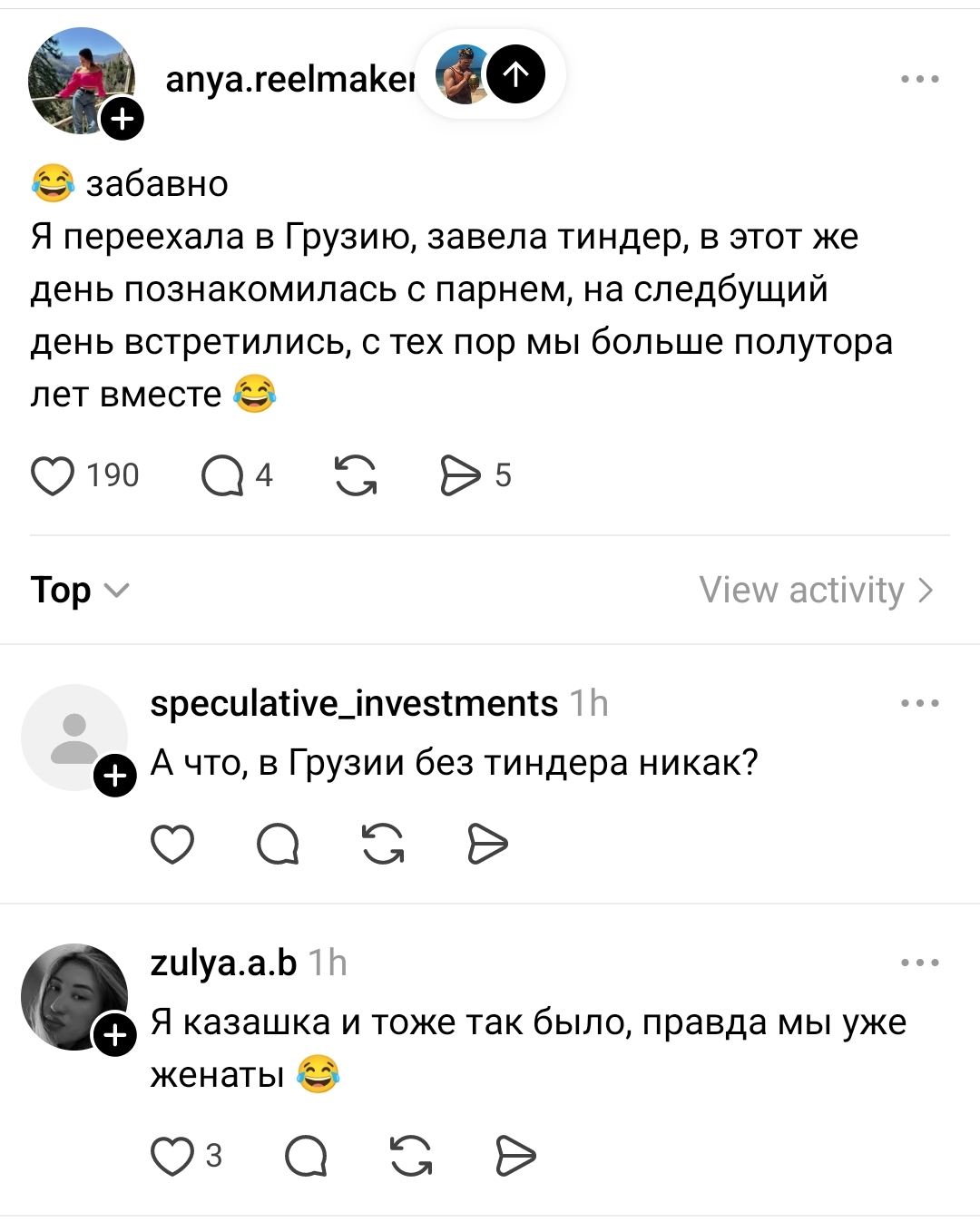Repost anya.reelmaker's main post

pyautogui.click(x=356, y=475)
